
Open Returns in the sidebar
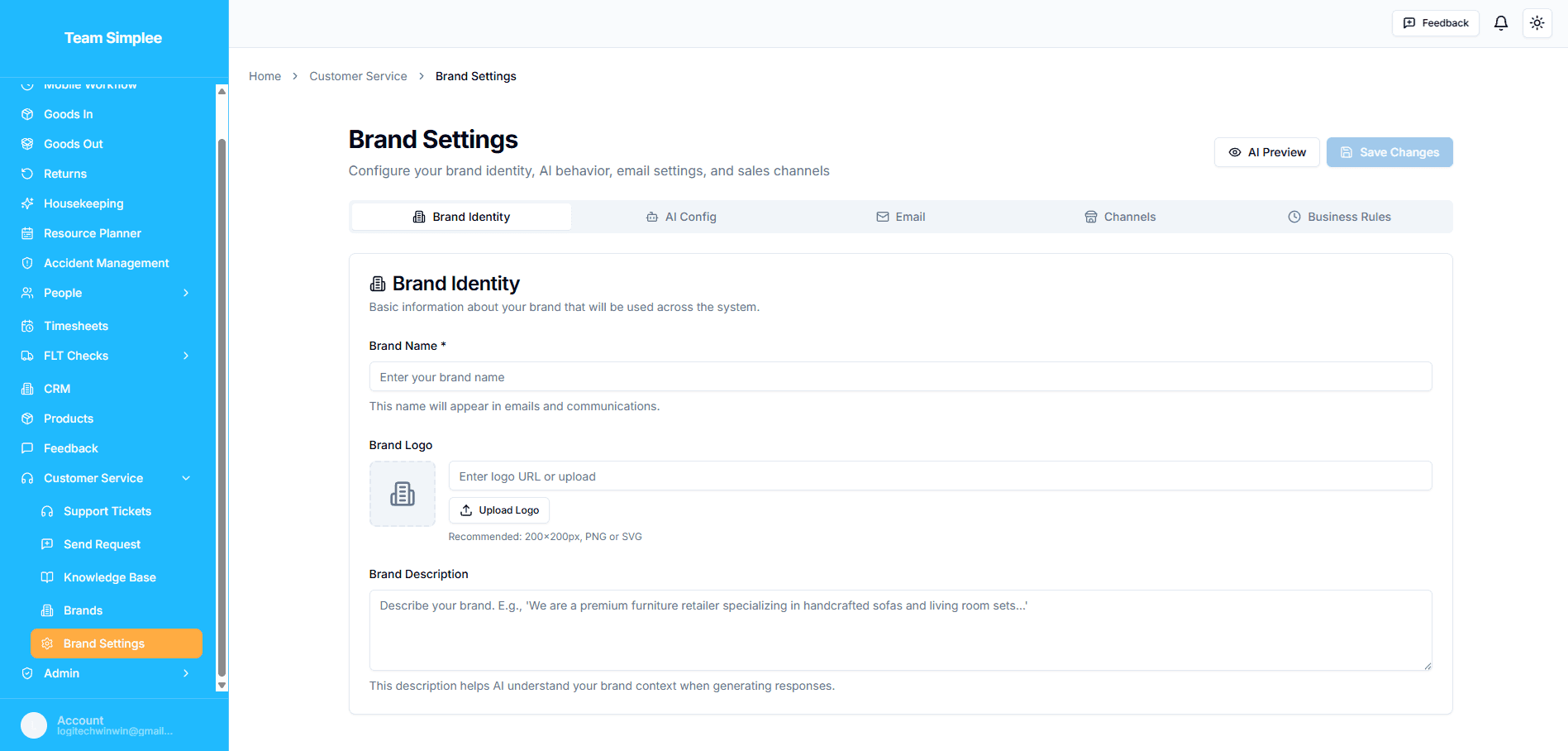tap(64, 174)
